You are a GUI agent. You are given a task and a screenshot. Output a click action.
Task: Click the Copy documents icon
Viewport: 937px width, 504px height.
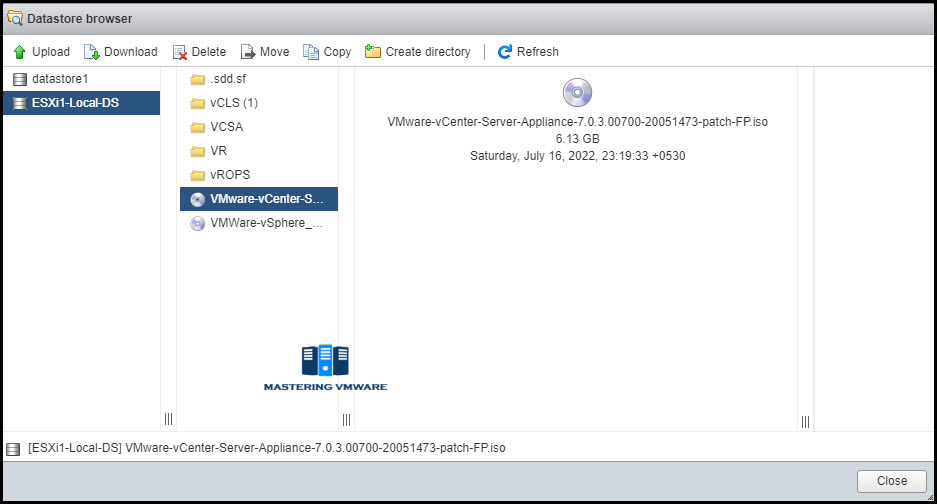pyautogui.click(x=311, y=52)
